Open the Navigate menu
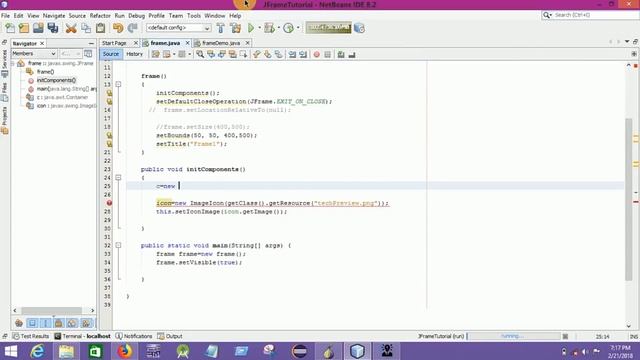 (54, 16)
